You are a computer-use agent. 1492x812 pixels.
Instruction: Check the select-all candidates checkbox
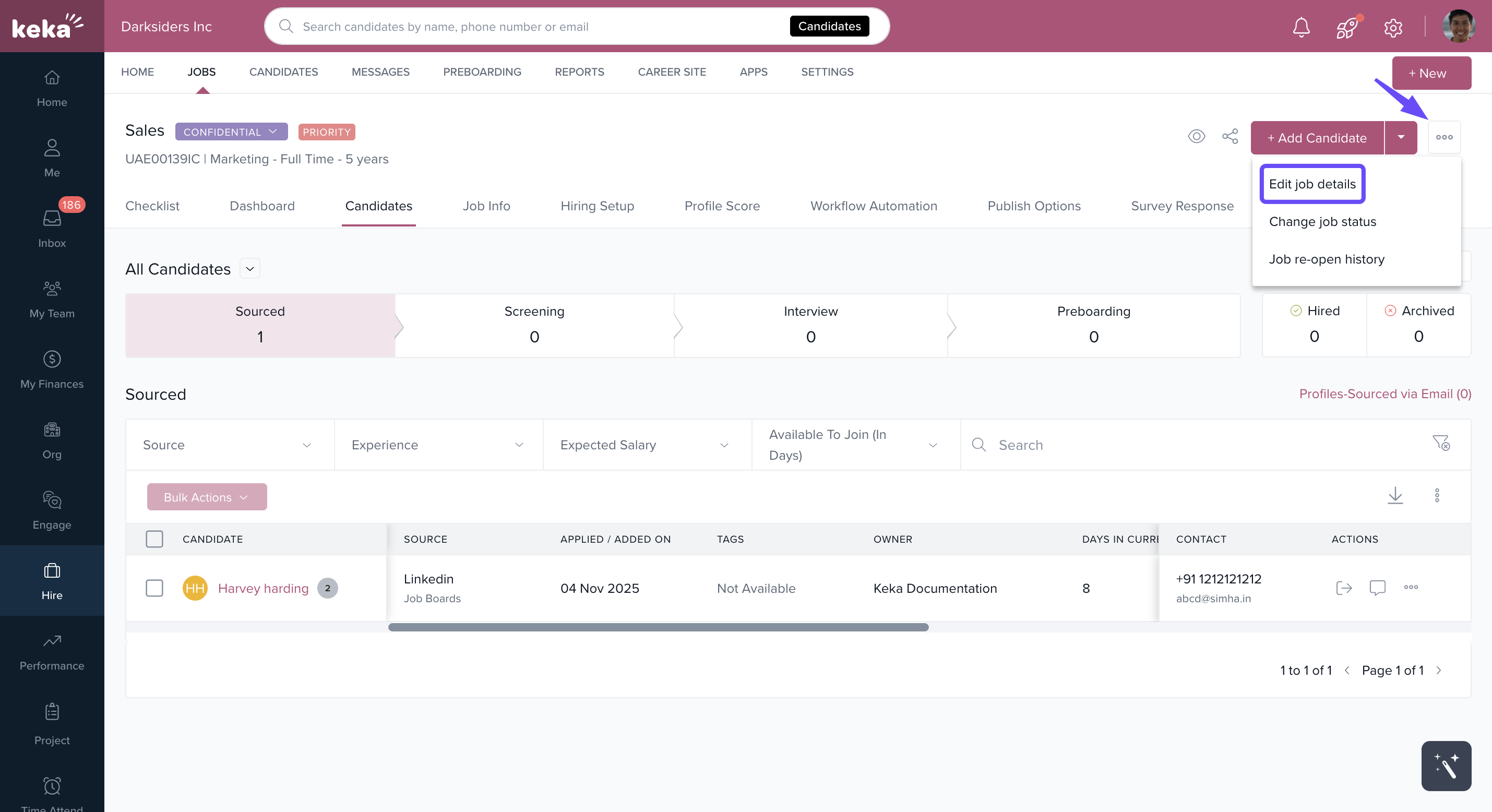[154, 539]
